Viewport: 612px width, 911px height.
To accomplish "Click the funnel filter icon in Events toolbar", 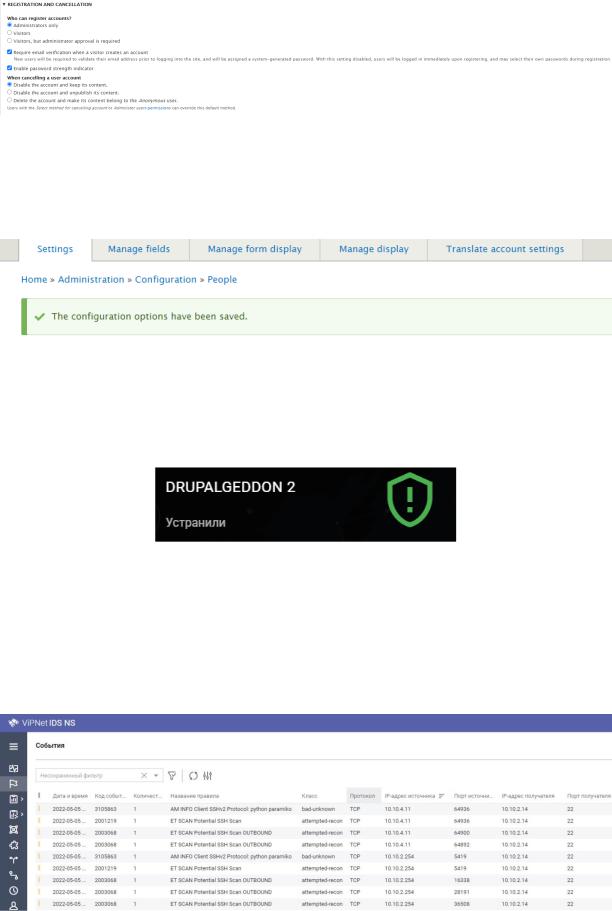I will (x=172, y=776).
